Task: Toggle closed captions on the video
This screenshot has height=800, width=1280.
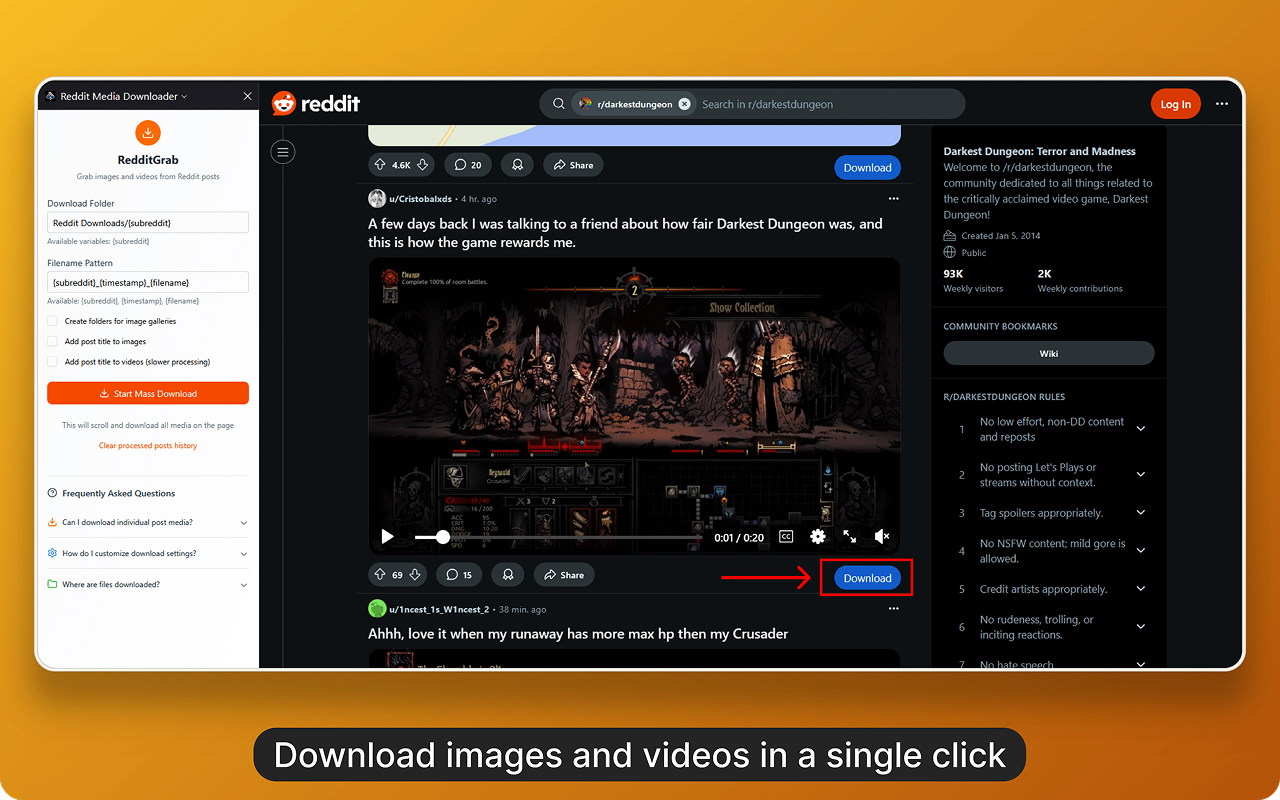Action: point(786,537)
